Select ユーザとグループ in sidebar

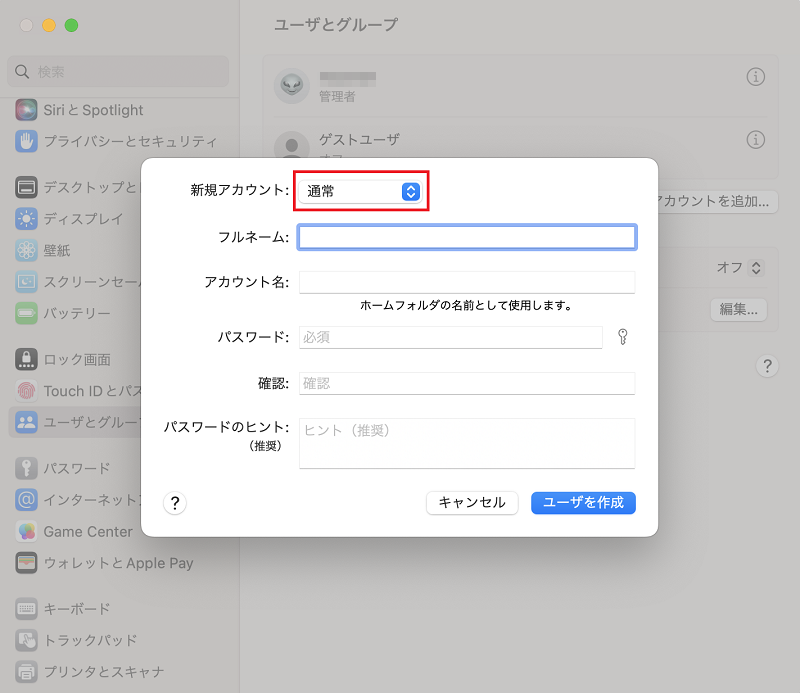[75, 422]
